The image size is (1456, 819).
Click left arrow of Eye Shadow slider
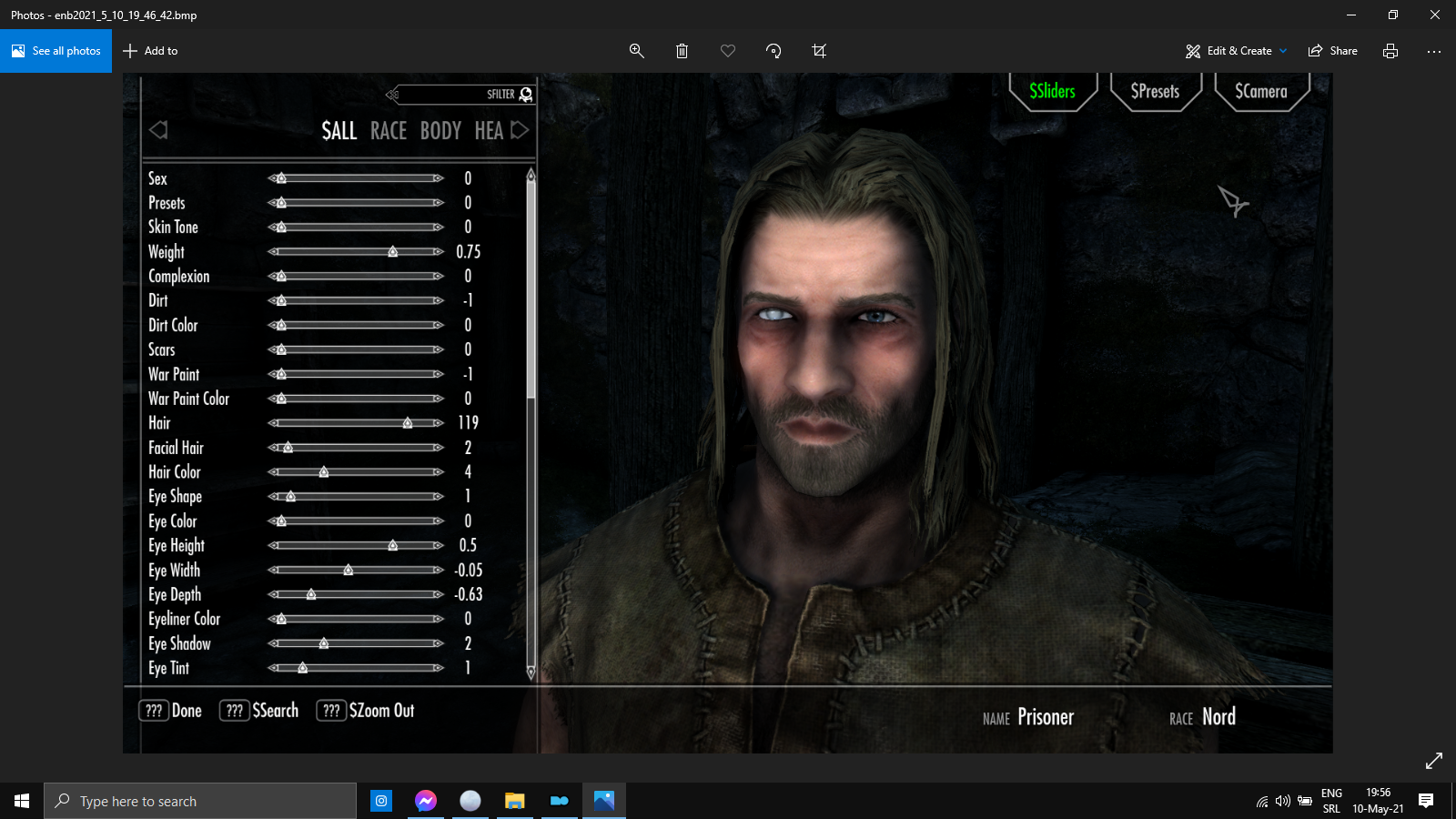(272, 644)
